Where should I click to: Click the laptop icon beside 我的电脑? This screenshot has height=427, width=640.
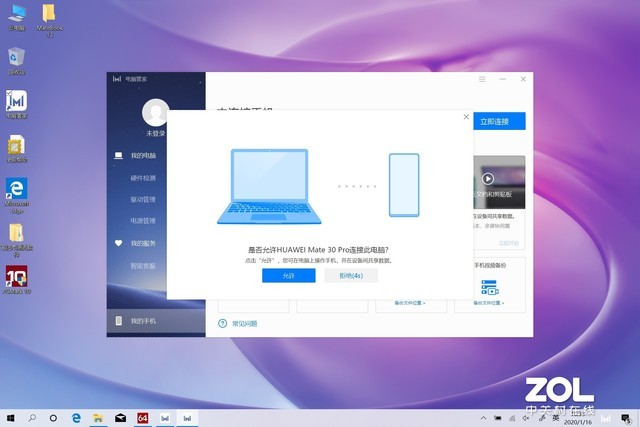(118, 156)
